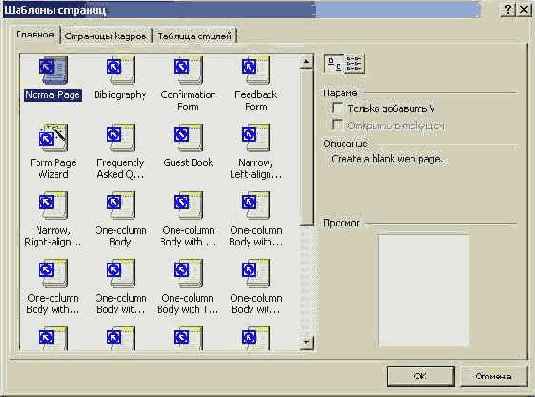This screenshot has width=535, height=397.
Task: Close the Шаблоны страниц dialog
Action: (524, 10)
